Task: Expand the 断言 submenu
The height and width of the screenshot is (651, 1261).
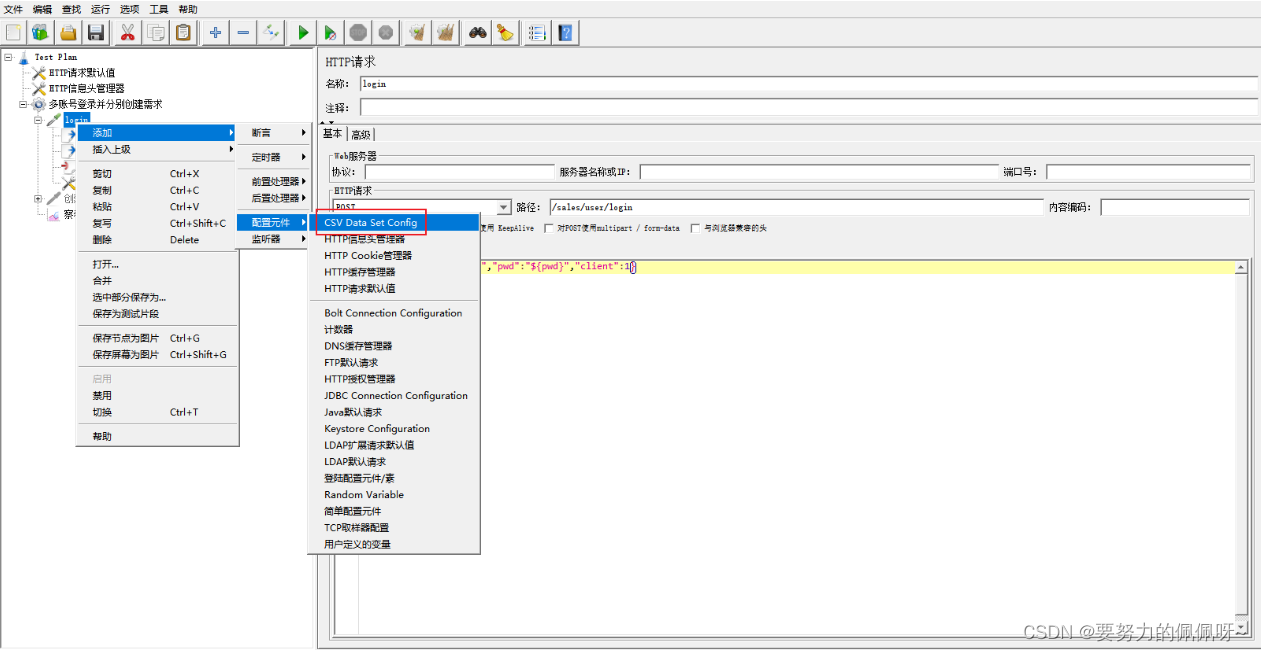Action: click(x=273, y=133)
